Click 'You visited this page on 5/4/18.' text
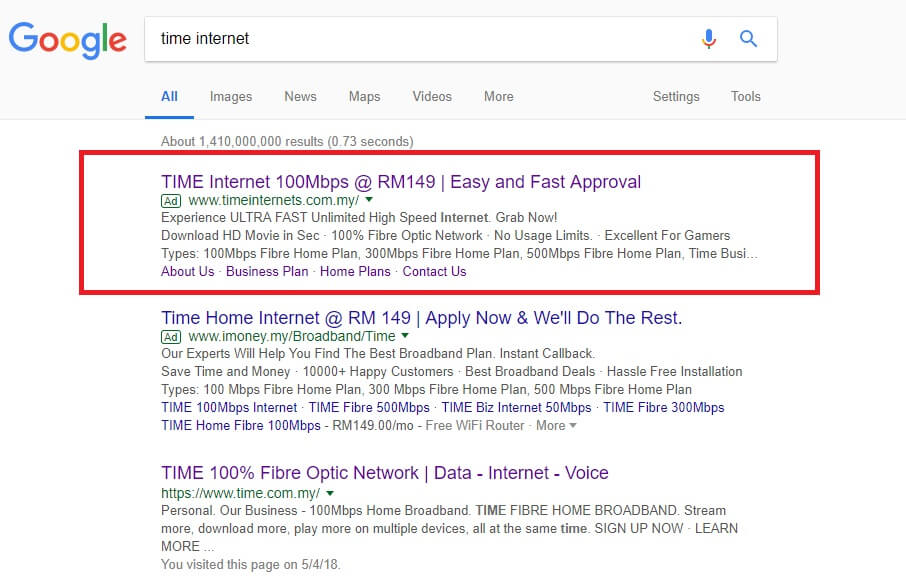The width and height of the screenshot is (906, 582). click(251, 564)
